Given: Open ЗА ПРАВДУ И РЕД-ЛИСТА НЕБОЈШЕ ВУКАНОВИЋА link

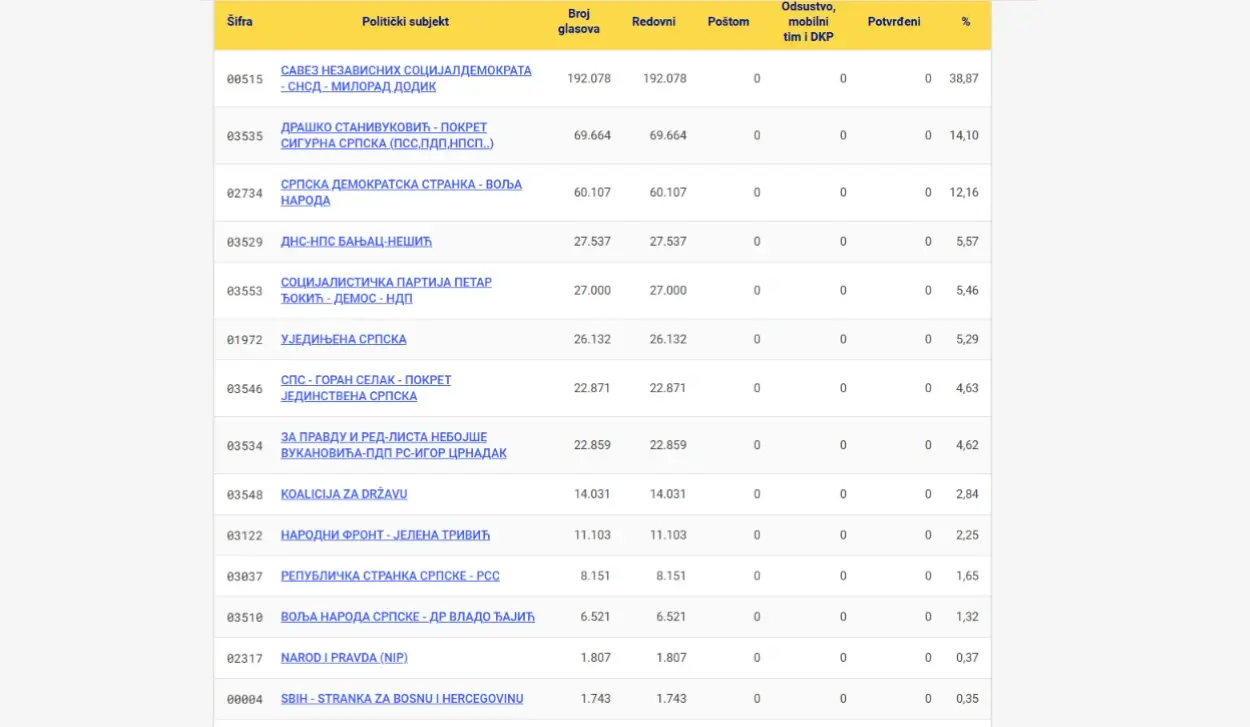Looking at the screenshot, I should coord(393,445).
